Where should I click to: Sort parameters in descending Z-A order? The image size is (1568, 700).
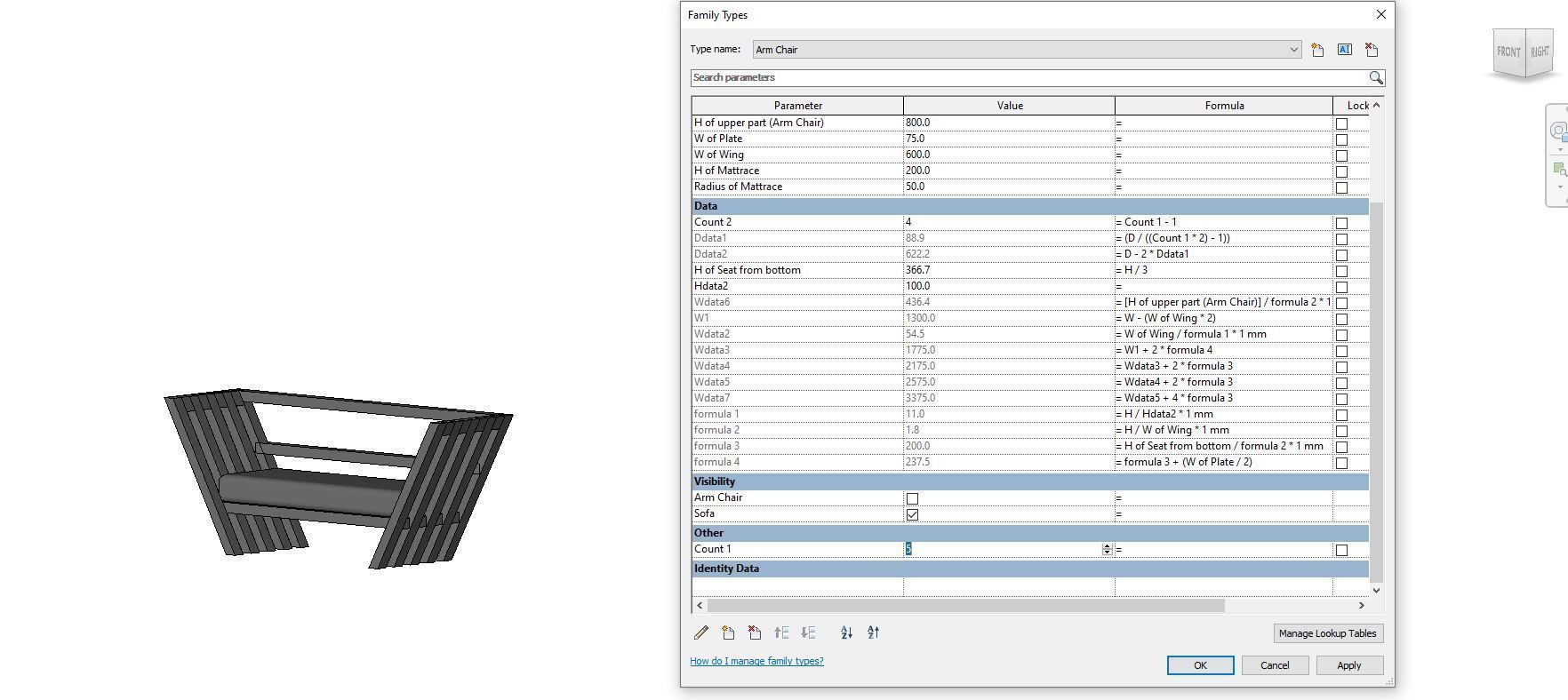[x=873, y=633]
